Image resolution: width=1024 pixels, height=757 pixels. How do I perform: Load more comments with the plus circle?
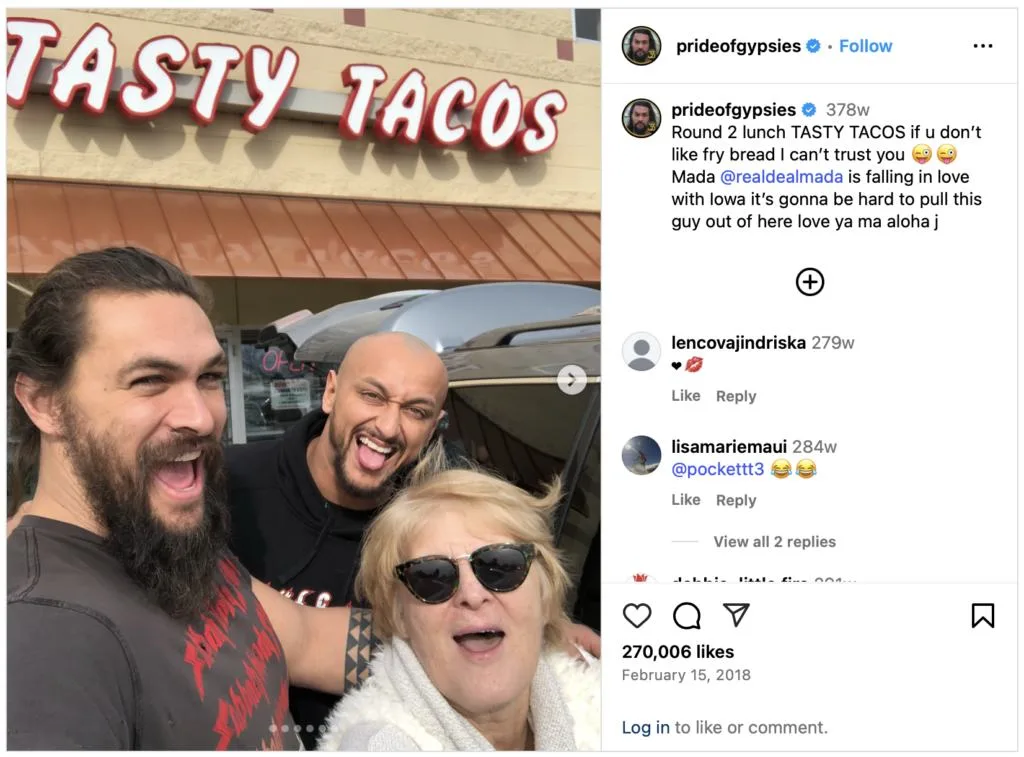[x=810, y=282]
